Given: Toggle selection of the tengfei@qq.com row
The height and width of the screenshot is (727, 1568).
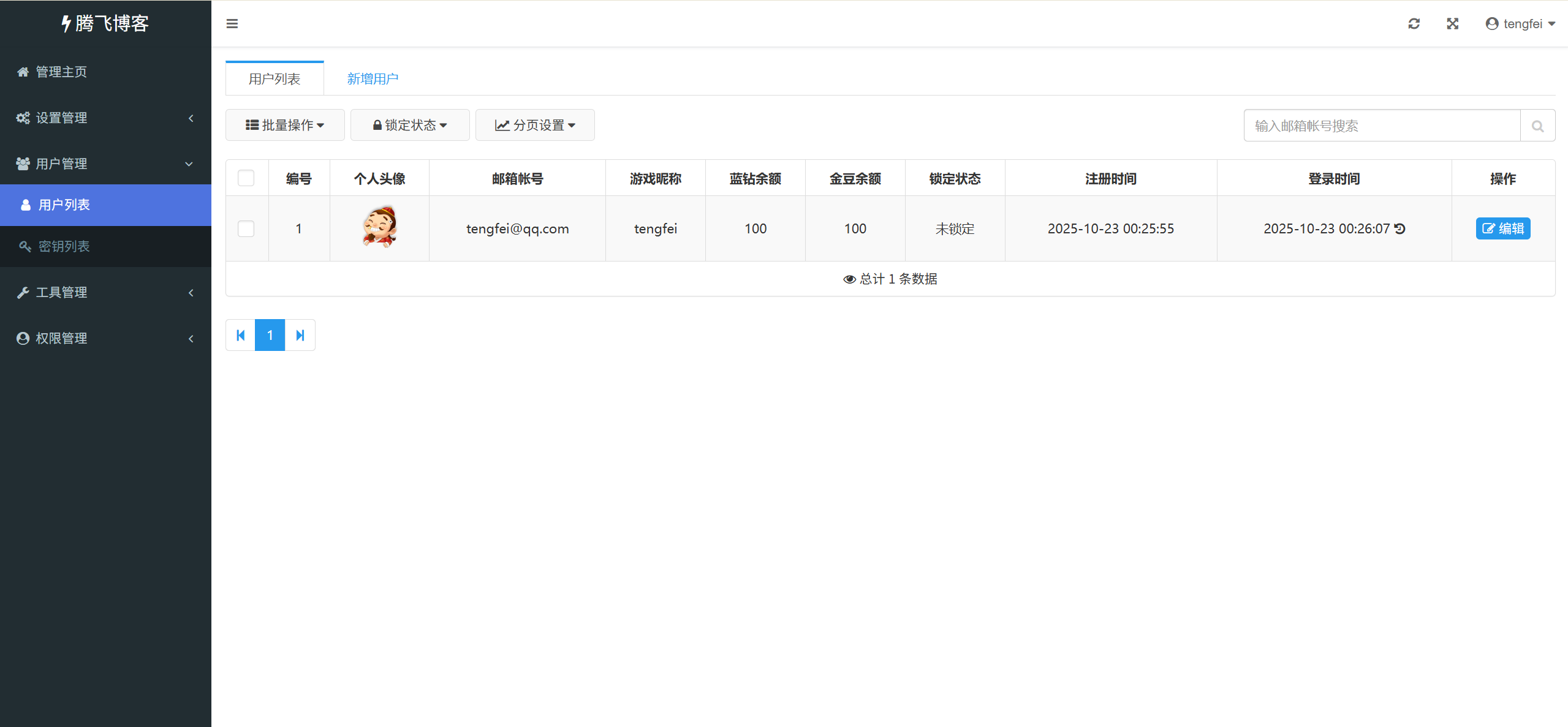Looking at the screenshot, I should (246, 228).
